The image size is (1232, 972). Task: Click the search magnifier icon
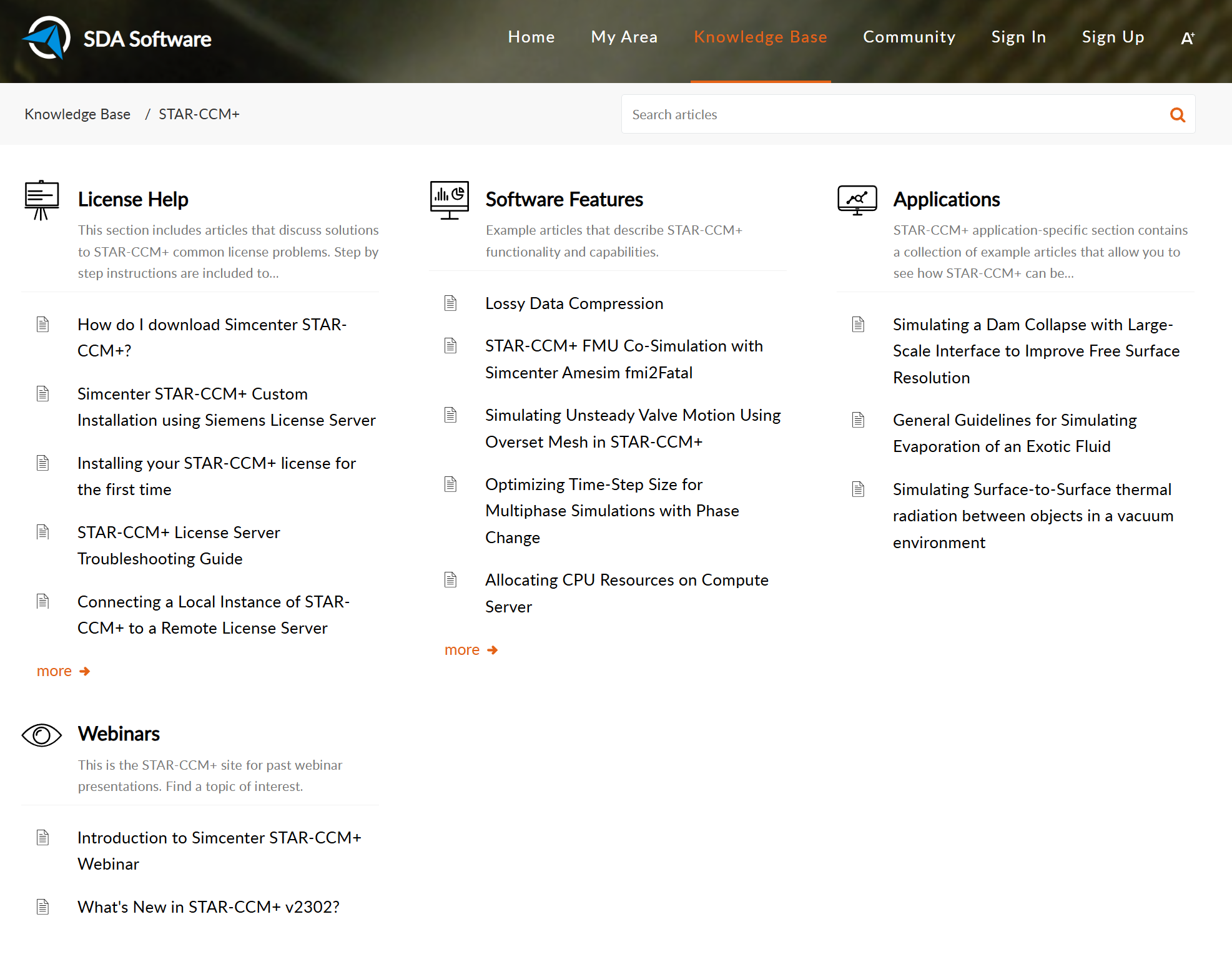1178,114
